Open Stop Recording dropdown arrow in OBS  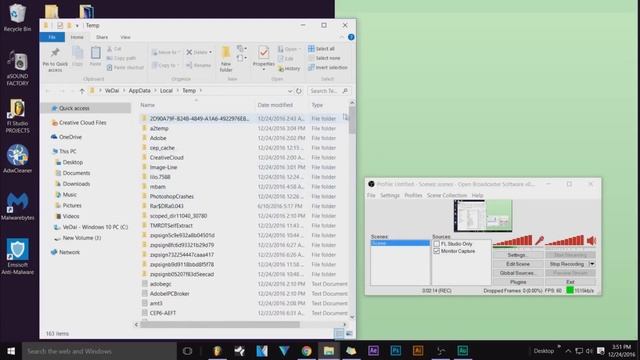pos(592,264)
